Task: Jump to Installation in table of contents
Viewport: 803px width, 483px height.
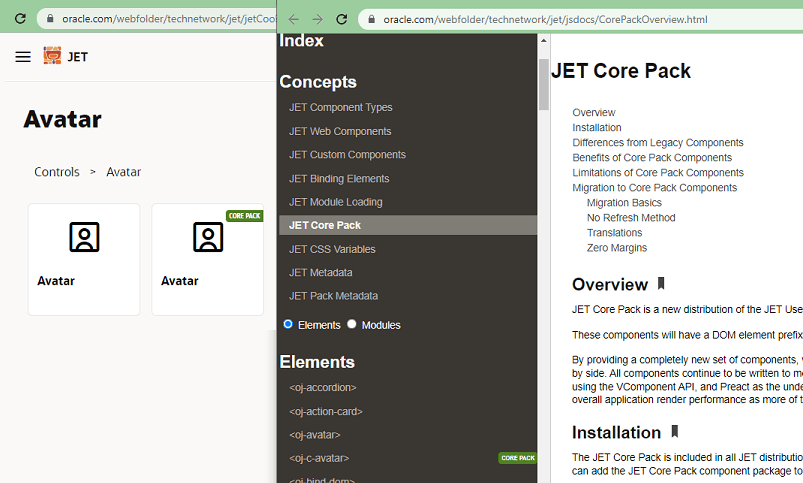Action: pyautogui.click(x=597, y=128)
